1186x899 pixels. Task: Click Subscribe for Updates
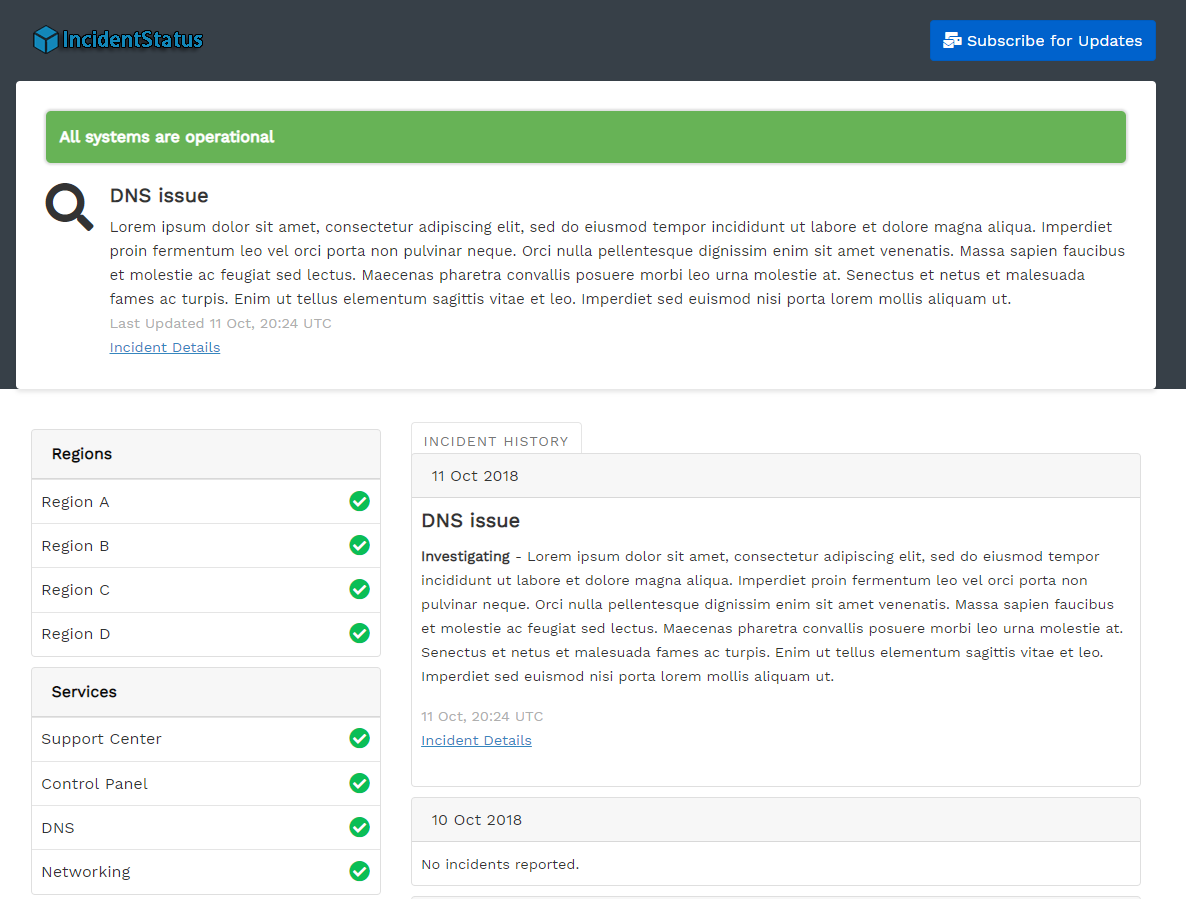pyautogui.click(x=1042, y=40)
